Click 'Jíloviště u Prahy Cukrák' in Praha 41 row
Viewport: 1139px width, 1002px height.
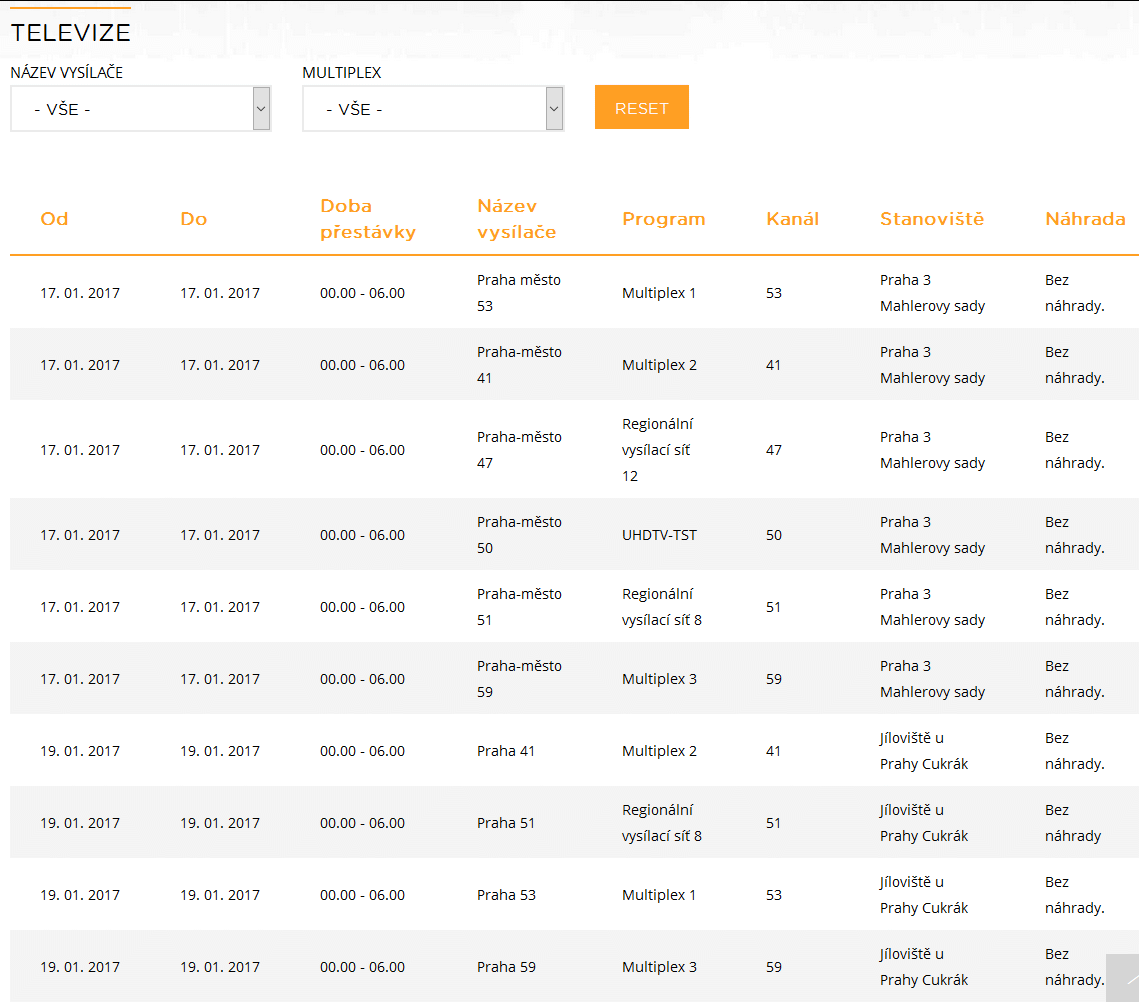[x=924, y=751]
